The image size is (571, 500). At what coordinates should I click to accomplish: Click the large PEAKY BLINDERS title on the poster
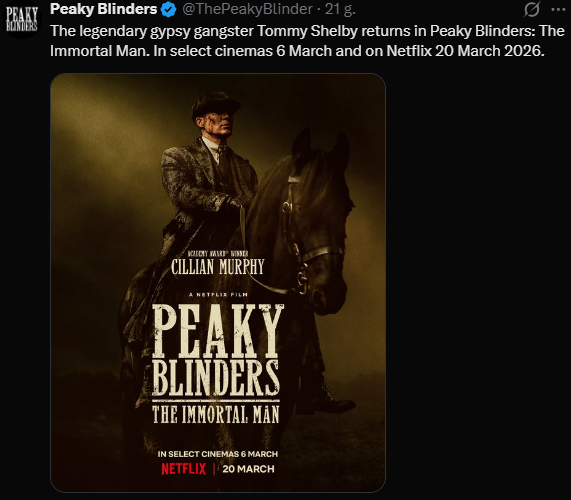[217, 350]
